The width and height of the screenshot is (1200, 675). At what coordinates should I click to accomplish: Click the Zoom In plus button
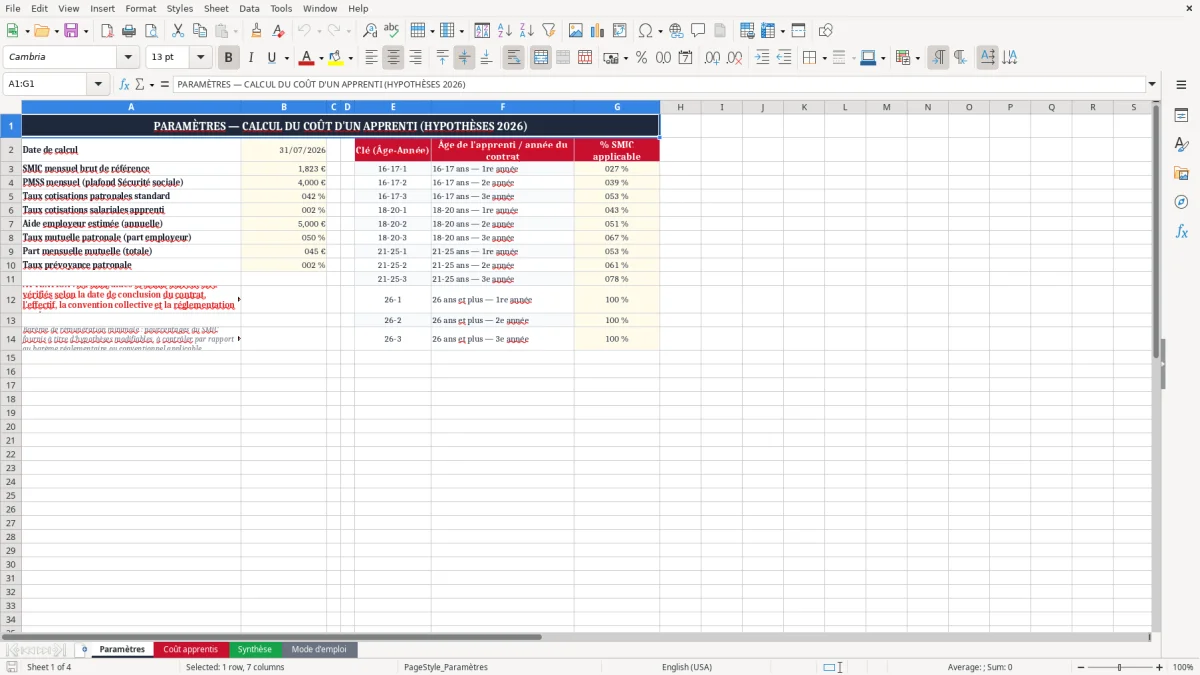coord(1160,667)
